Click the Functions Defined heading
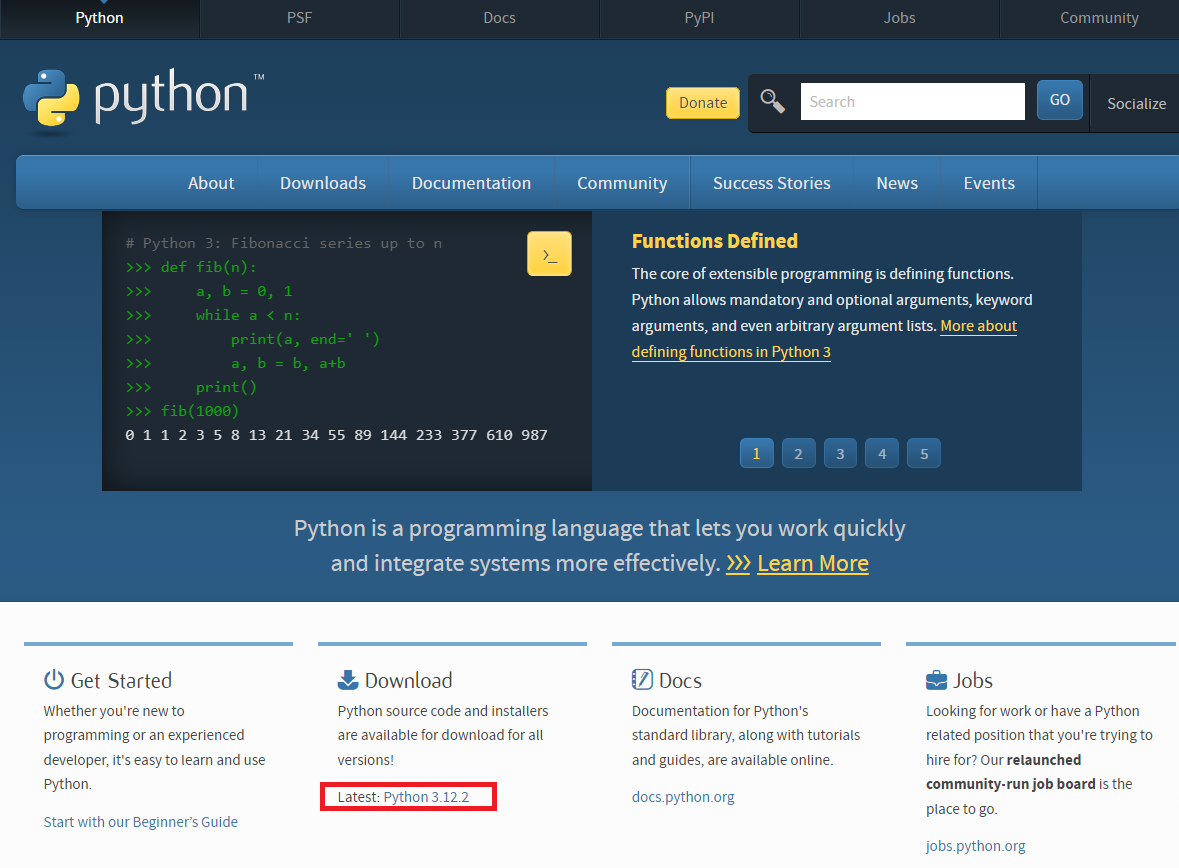Image resolution: width=1179 pixels, height=868 pixels. coord(714,241)
